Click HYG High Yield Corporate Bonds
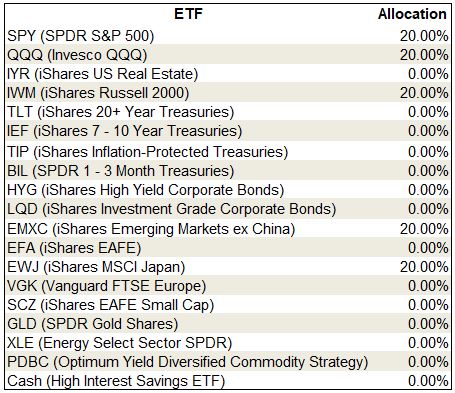 click(x=145, y=190)
